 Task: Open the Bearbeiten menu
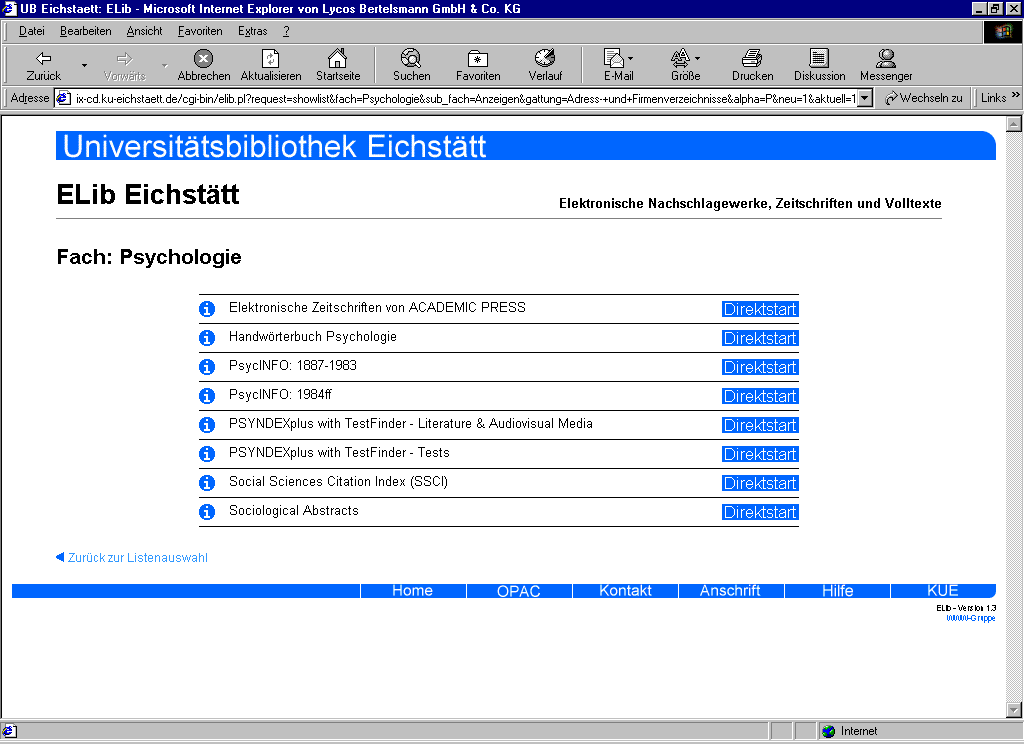pyautogui.click(x=86, y=31)
